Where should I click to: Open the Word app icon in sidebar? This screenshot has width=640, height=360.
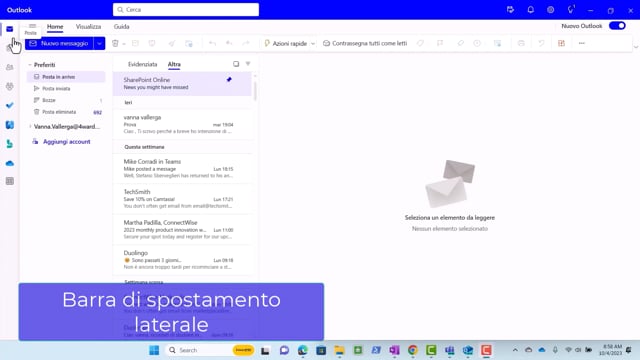(x=9, y=125)
